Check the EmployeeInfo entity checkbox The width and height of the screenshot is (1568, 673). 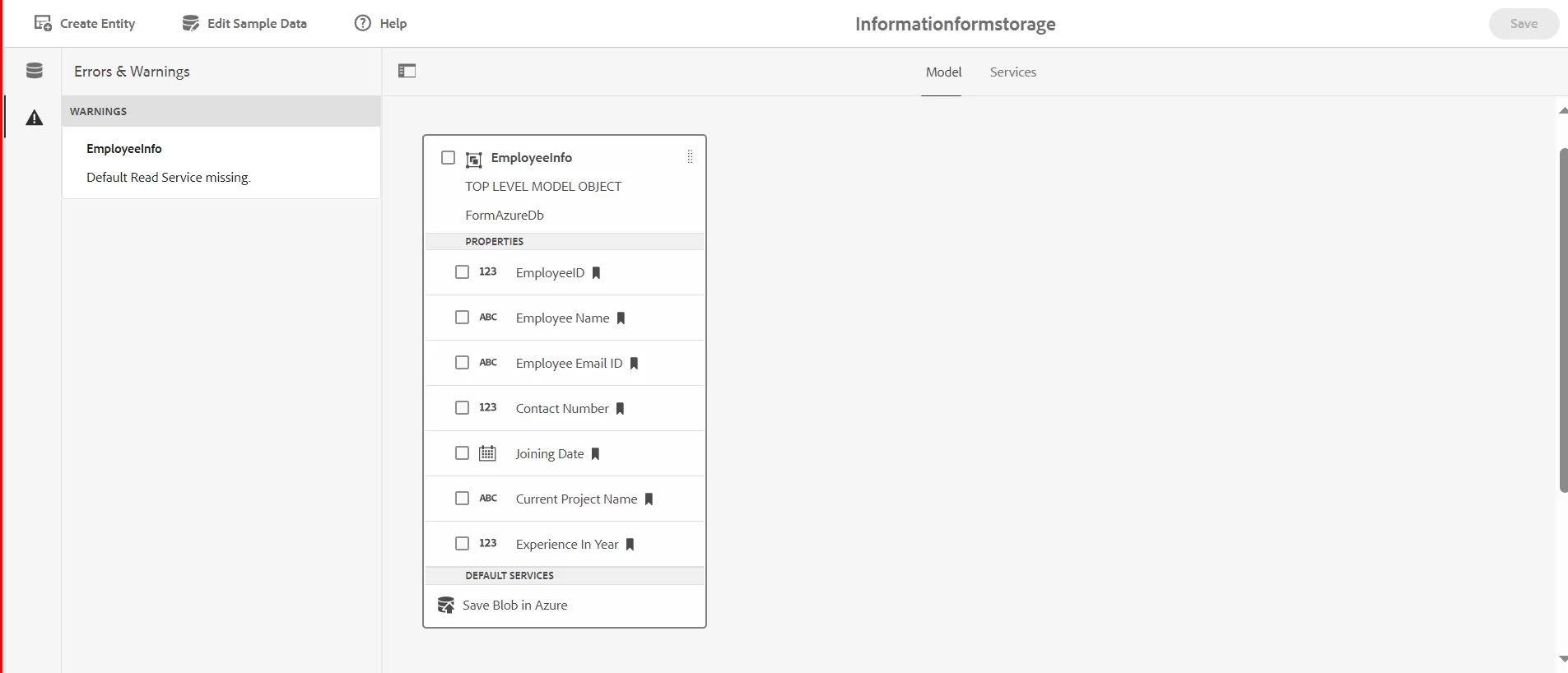point(449,157)
